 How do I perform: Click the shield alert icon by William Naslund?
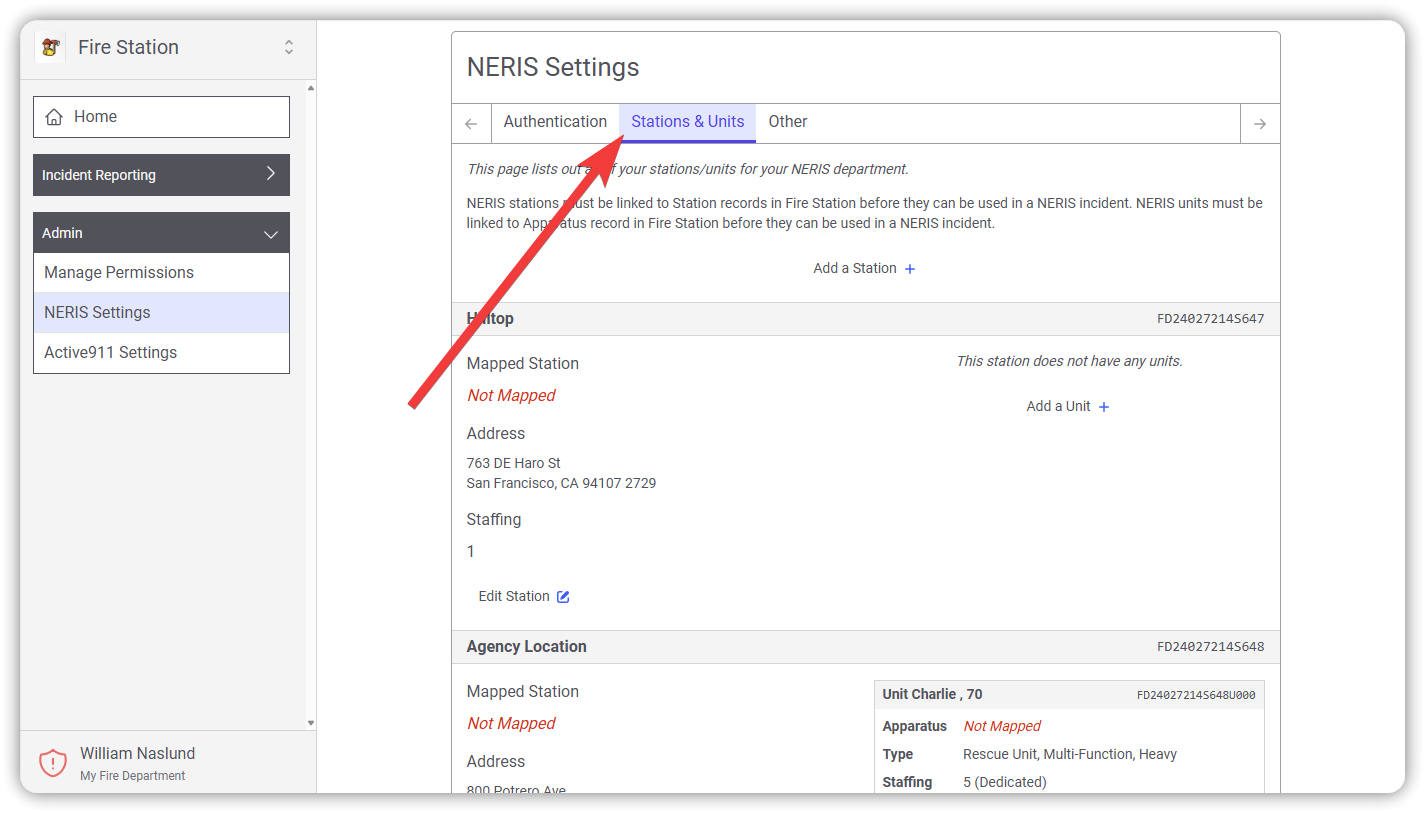[x=52, y=763]
